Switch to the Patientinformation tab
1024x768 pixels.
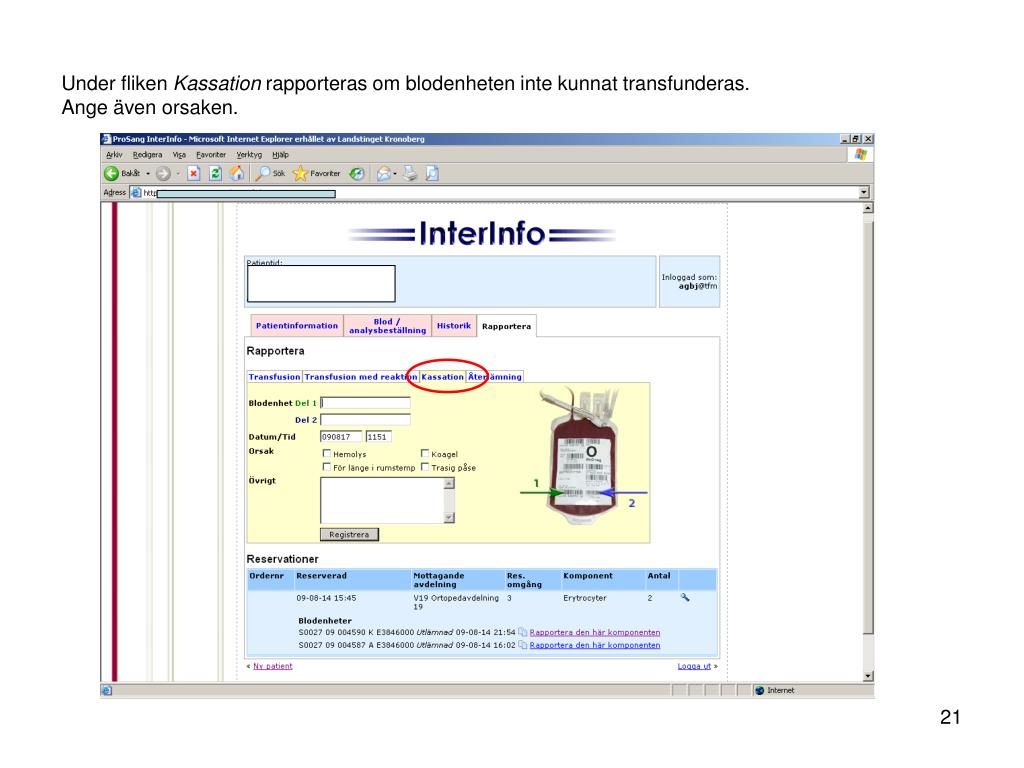pyautogui.click(x=297, y=326)
